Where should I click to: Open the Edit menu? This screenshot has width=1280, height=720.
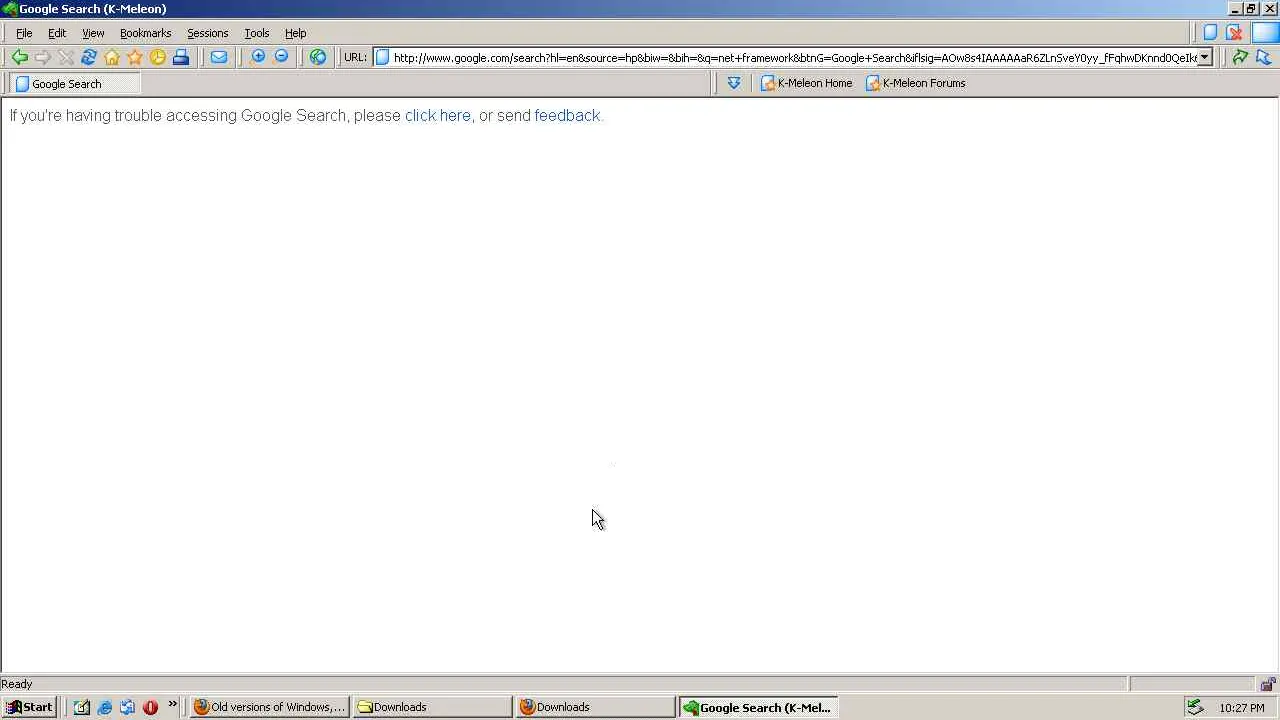coord(57,33)
